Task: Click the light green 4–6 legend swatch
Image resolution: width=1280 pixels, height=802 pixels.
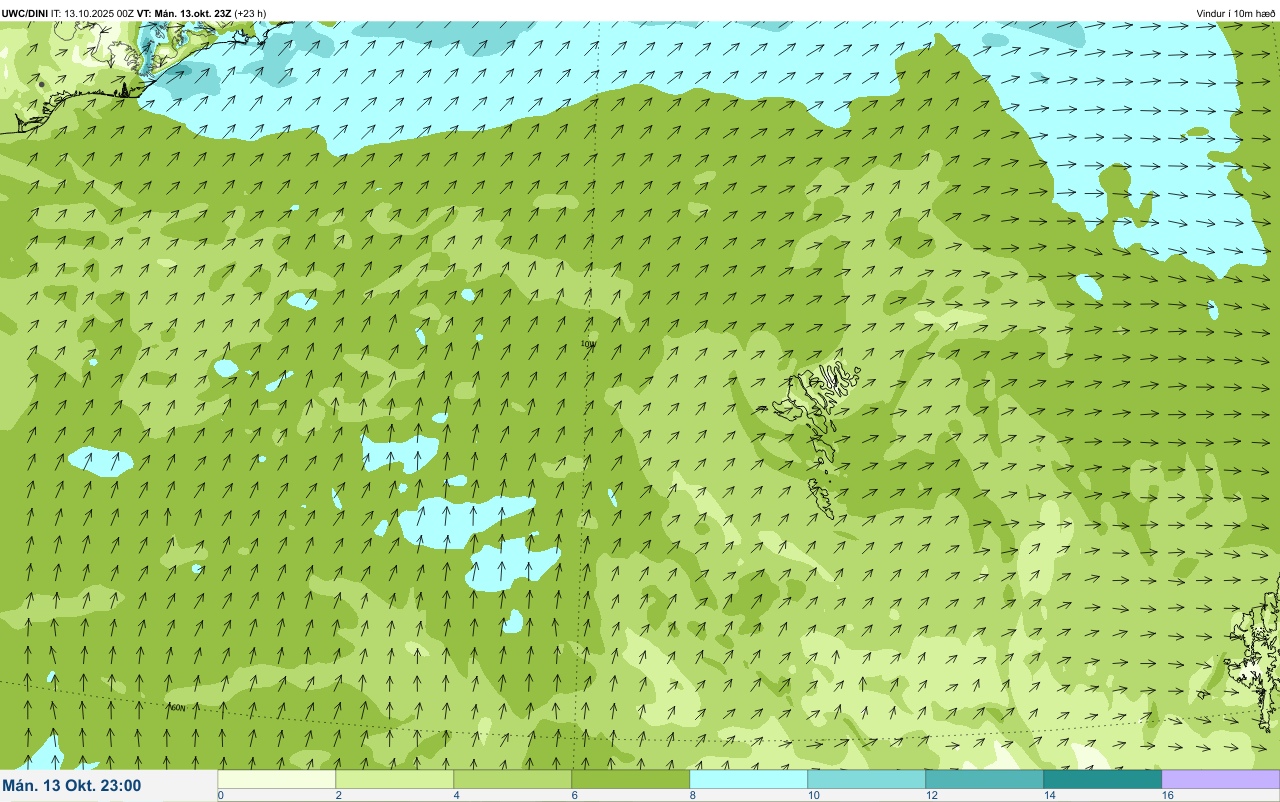Action: click(x=513, y=778)
